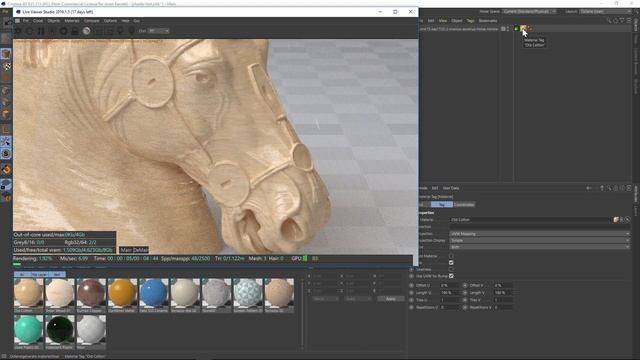Click the up arrow in Attributes manager

(x=602, y=188)
